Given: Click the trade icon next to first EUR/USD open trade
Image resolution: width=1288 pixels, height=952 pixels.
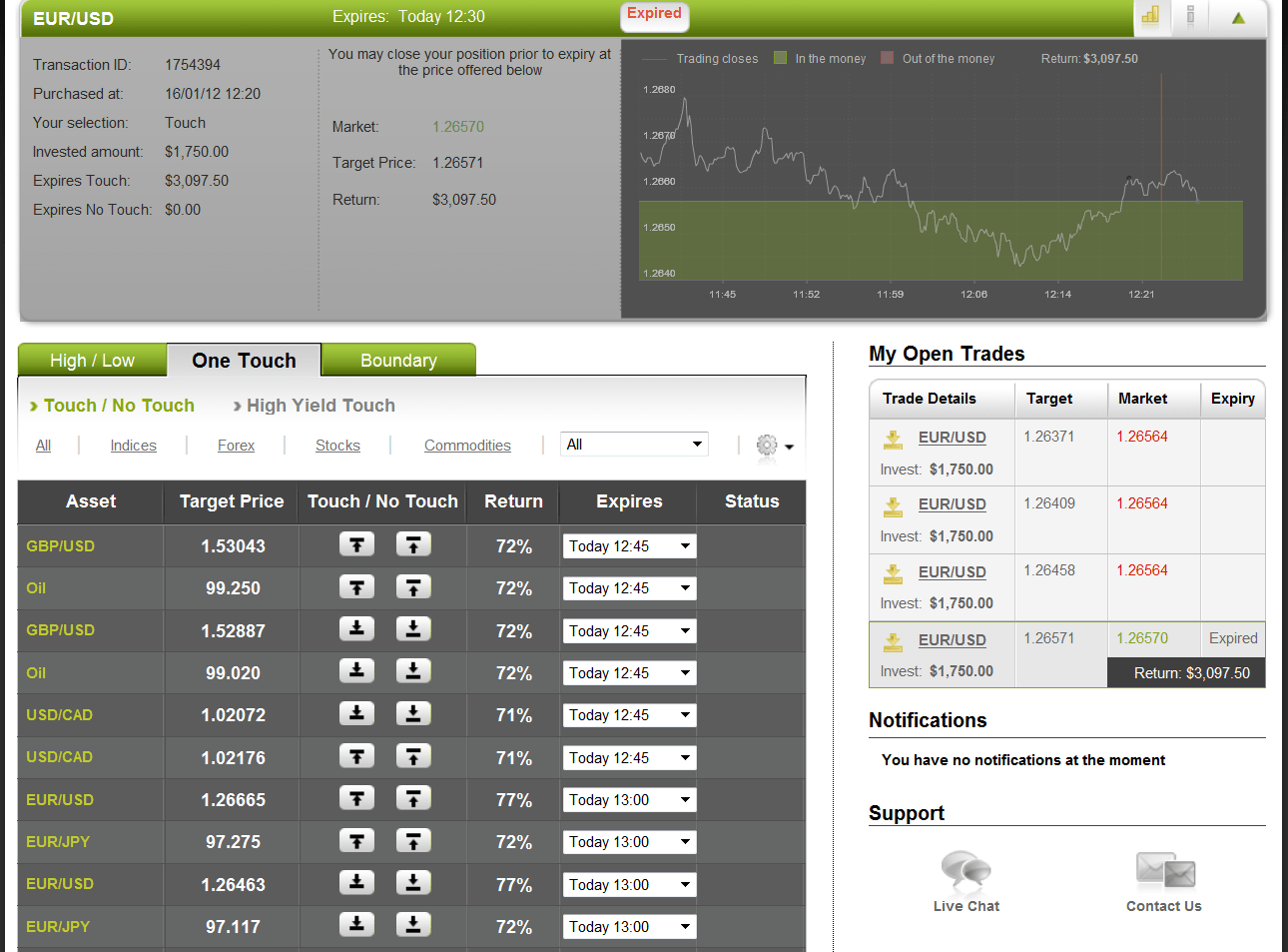Looking at the screenshot, I should [x=892, y=437].
